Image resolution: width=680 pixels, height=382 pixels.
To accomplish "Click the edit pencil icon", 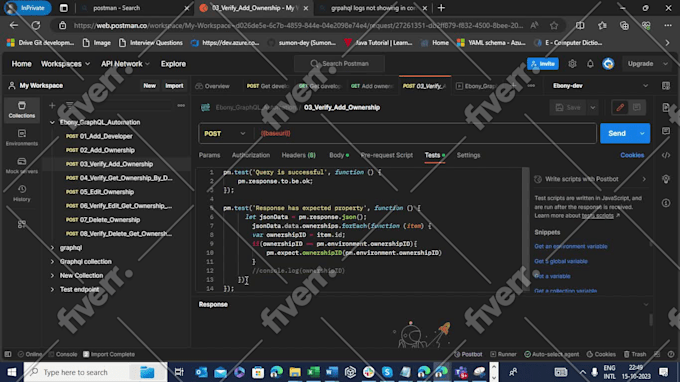I will [x=620, y=108].
